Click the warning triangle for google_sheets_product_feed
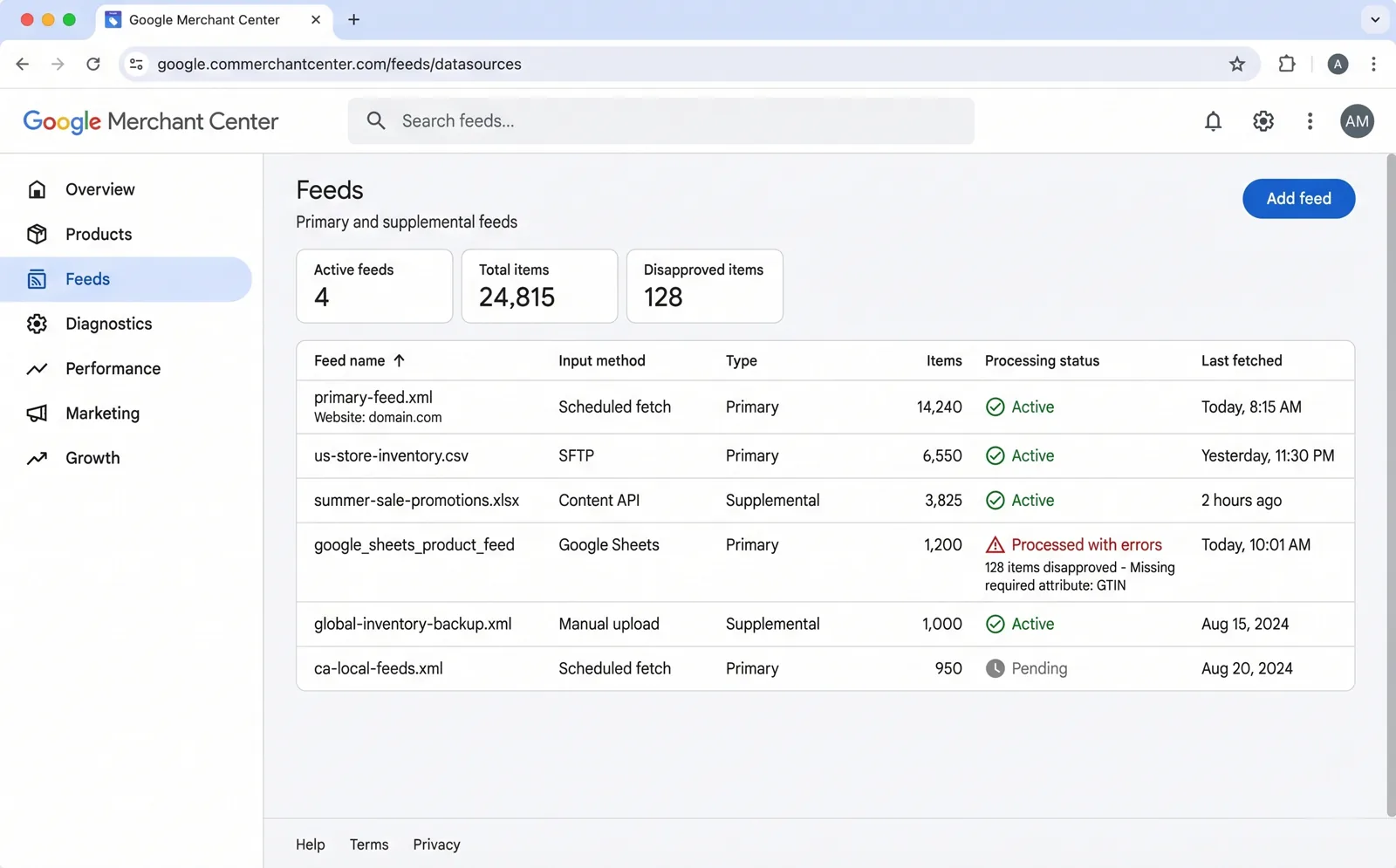This screenshot has width=1396, height=868. (995, 545)
